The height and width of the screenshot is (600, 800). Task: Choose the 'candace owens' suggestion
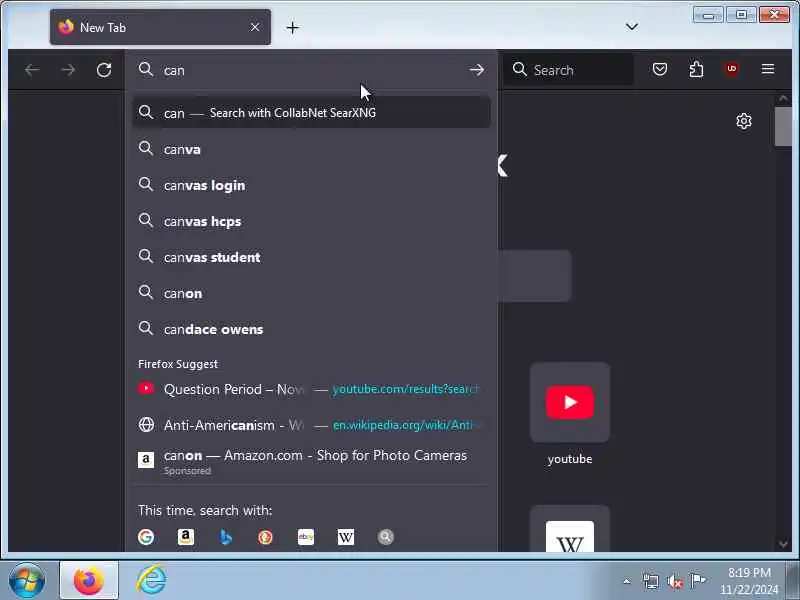pyautogui.click(x=311, y=329)
